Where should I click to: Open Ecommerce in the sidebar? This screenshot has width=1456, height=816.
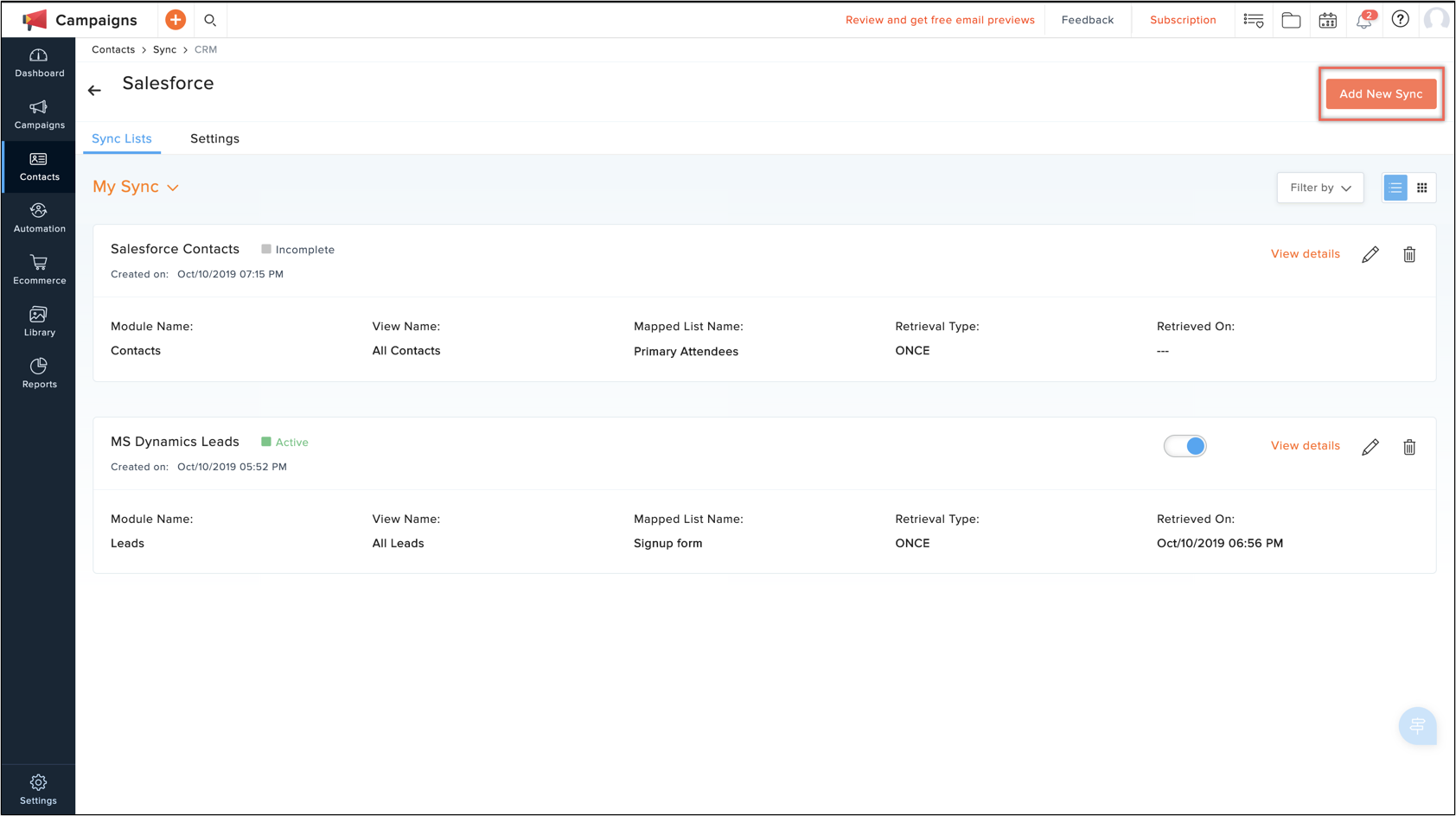[x=39, y=271]
